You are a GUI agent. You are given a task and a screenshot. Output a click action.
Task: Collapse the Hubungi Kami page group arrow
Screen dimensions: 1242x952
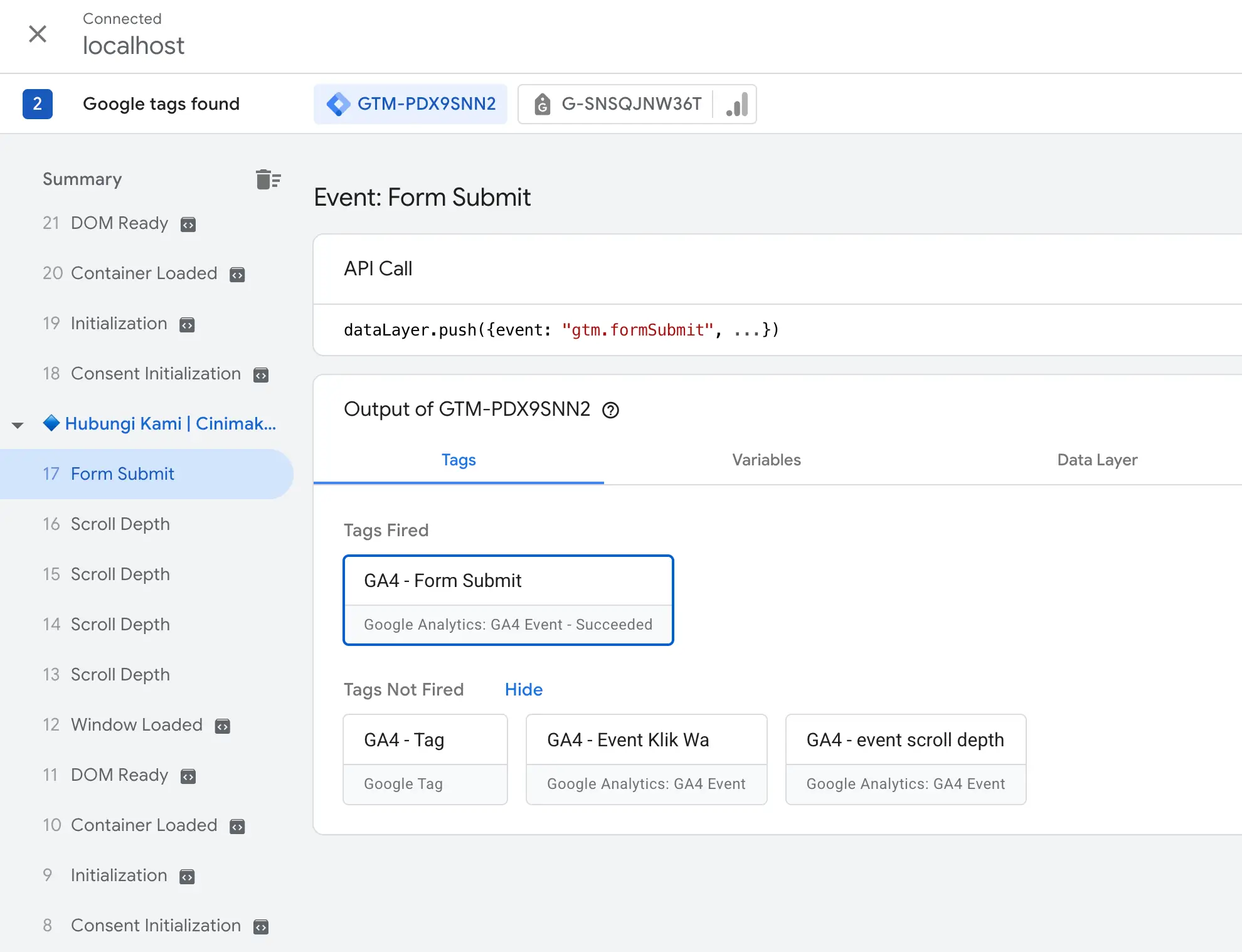tap(18, 425)
